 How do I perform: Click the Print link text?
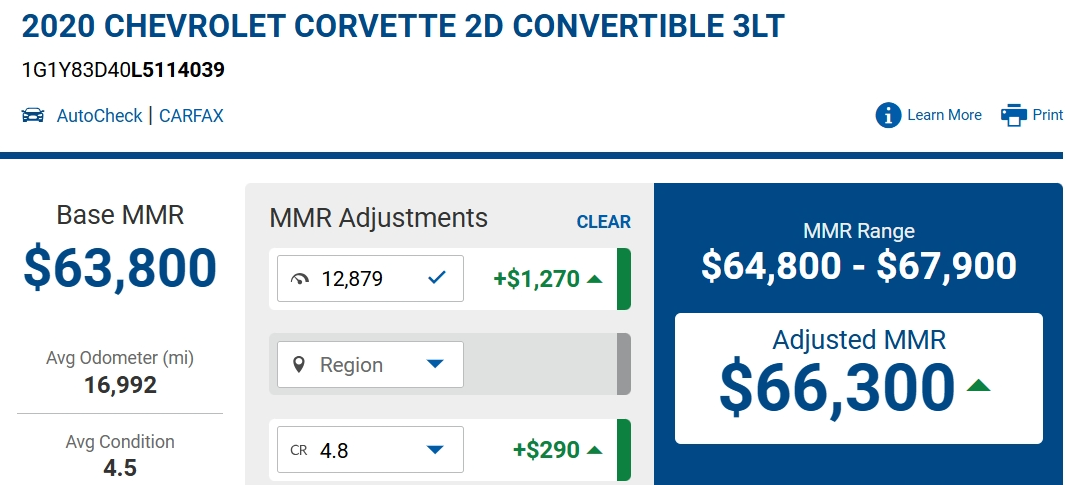tap(1047, 115)
